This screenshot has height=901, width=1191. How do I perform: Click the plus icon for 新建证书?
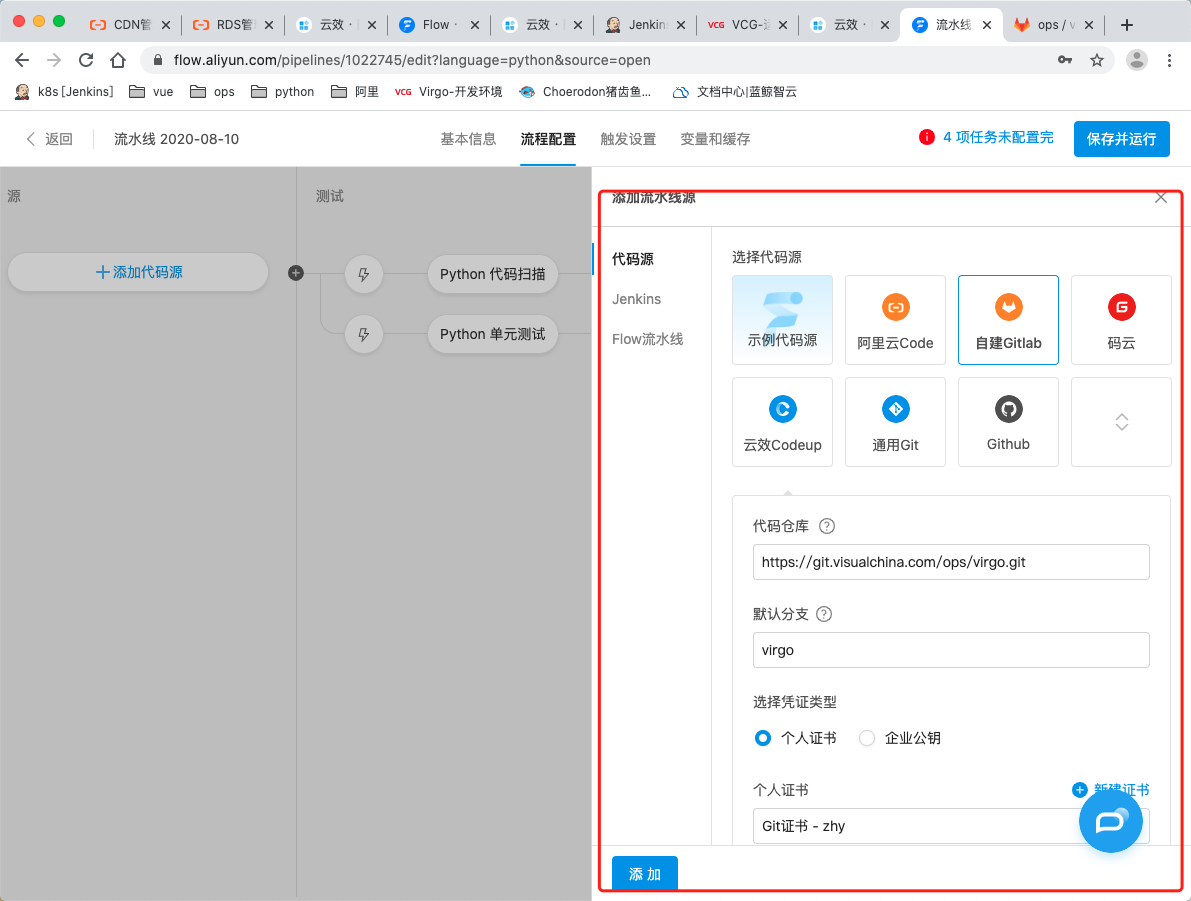click(1079, 790)
